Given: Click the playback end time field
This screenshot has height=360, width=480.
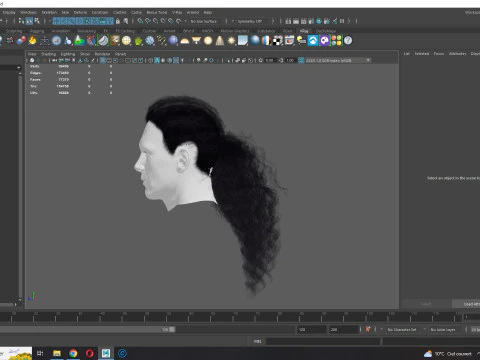Looking at the screenshot, I should coord(311,329).
